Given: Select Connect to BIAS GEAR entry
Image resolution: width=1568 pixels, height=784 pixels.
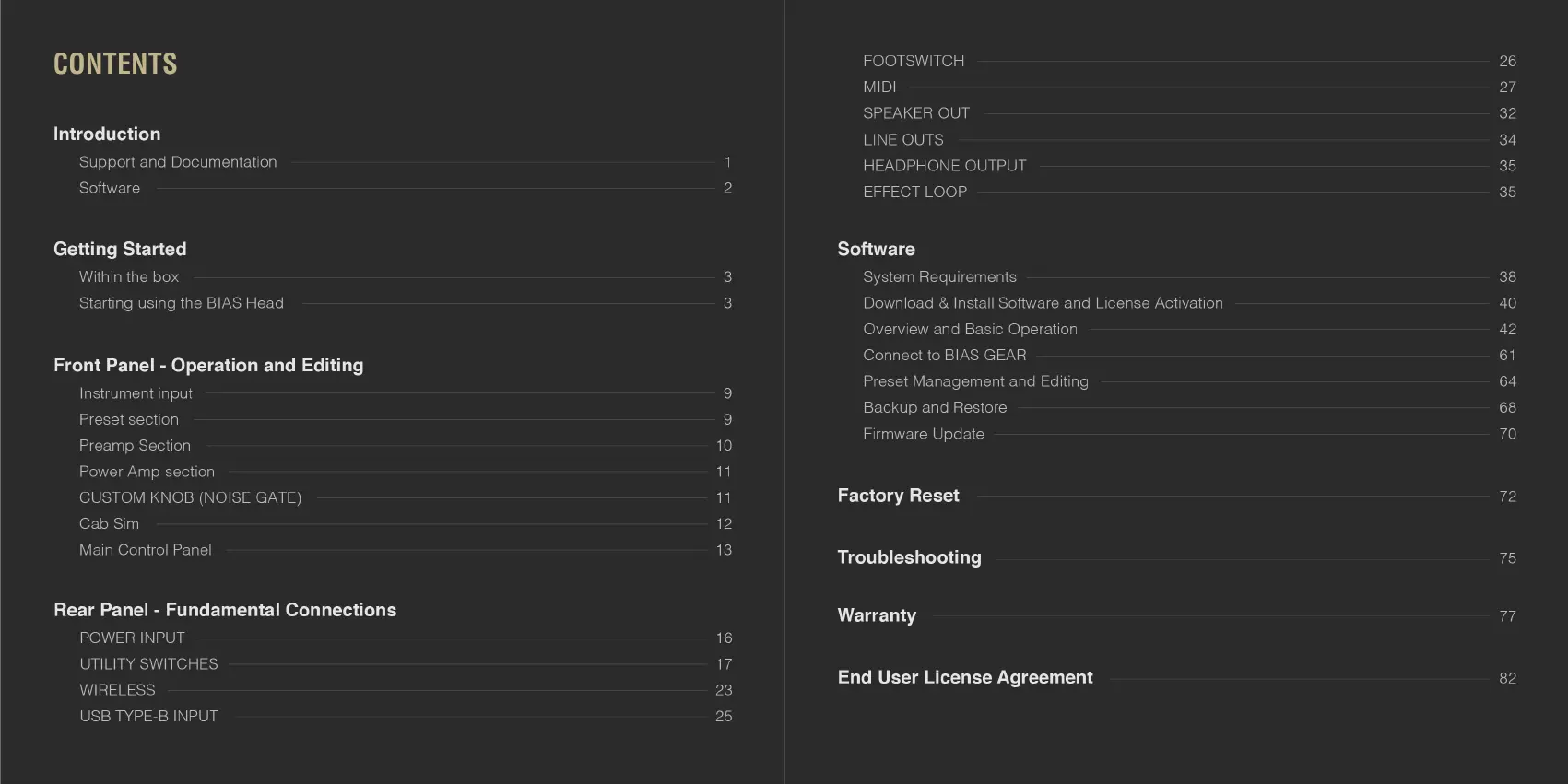Looking at the screenshot, I should pyautogui.click(x=944, y=356).
